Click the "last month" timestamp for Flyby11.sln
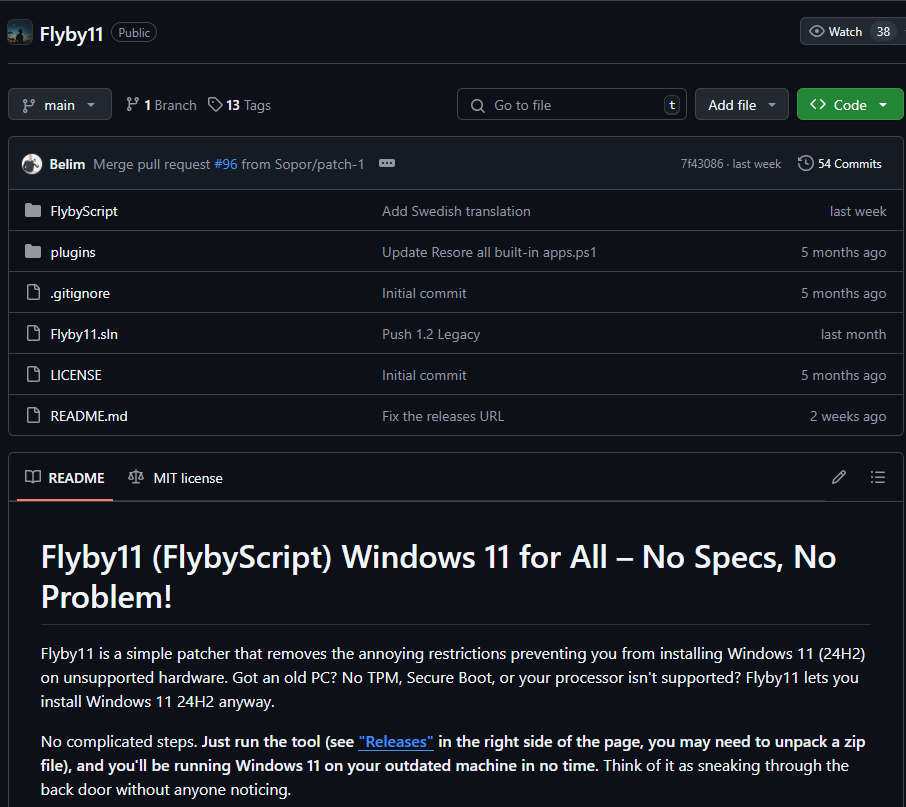This screenshot has width=906, height=807. [853, 334]
